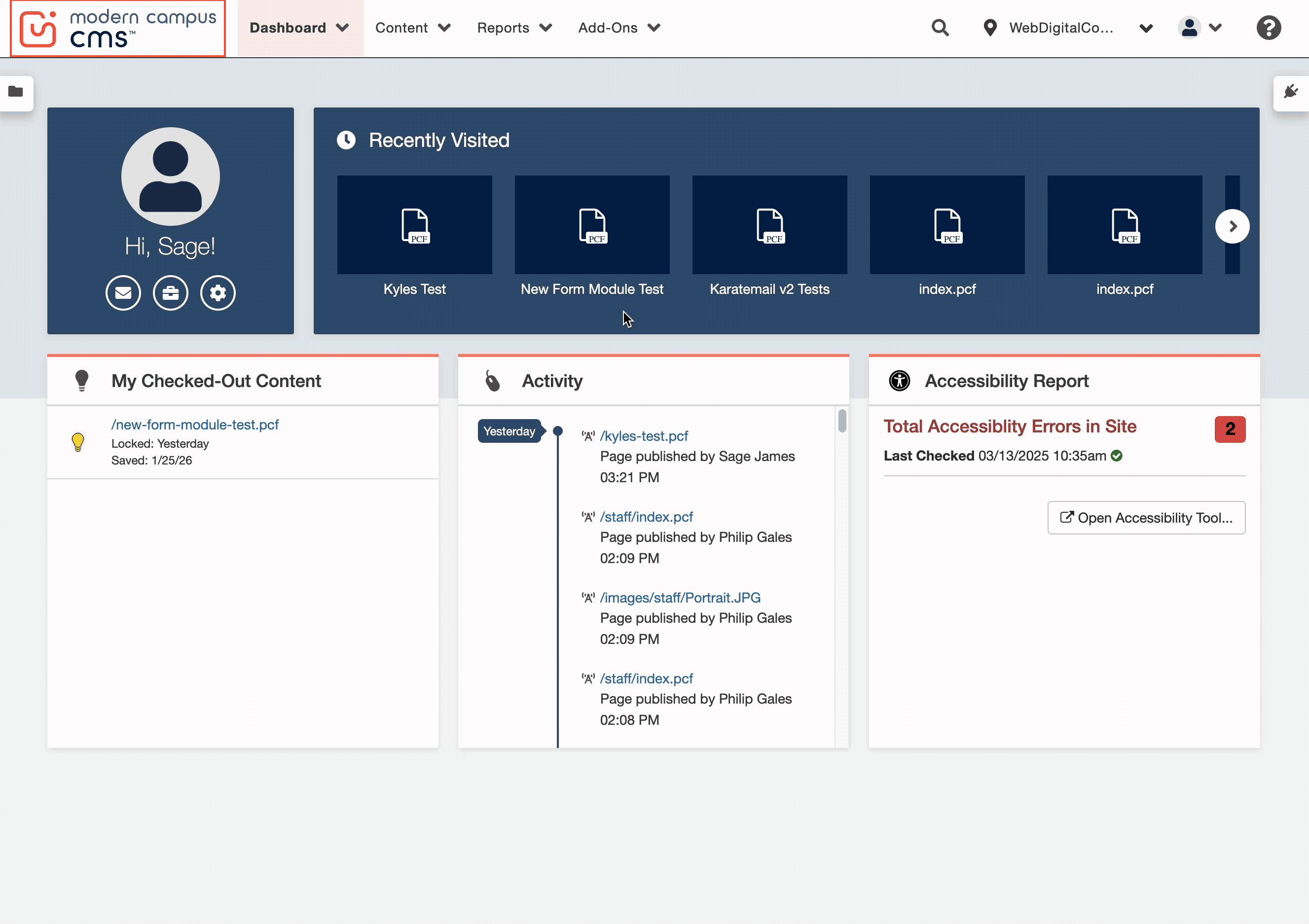The image size is (1309, 924).
Task: Open the gadgets plug icon sidebar
Action: coord(1291,92)
